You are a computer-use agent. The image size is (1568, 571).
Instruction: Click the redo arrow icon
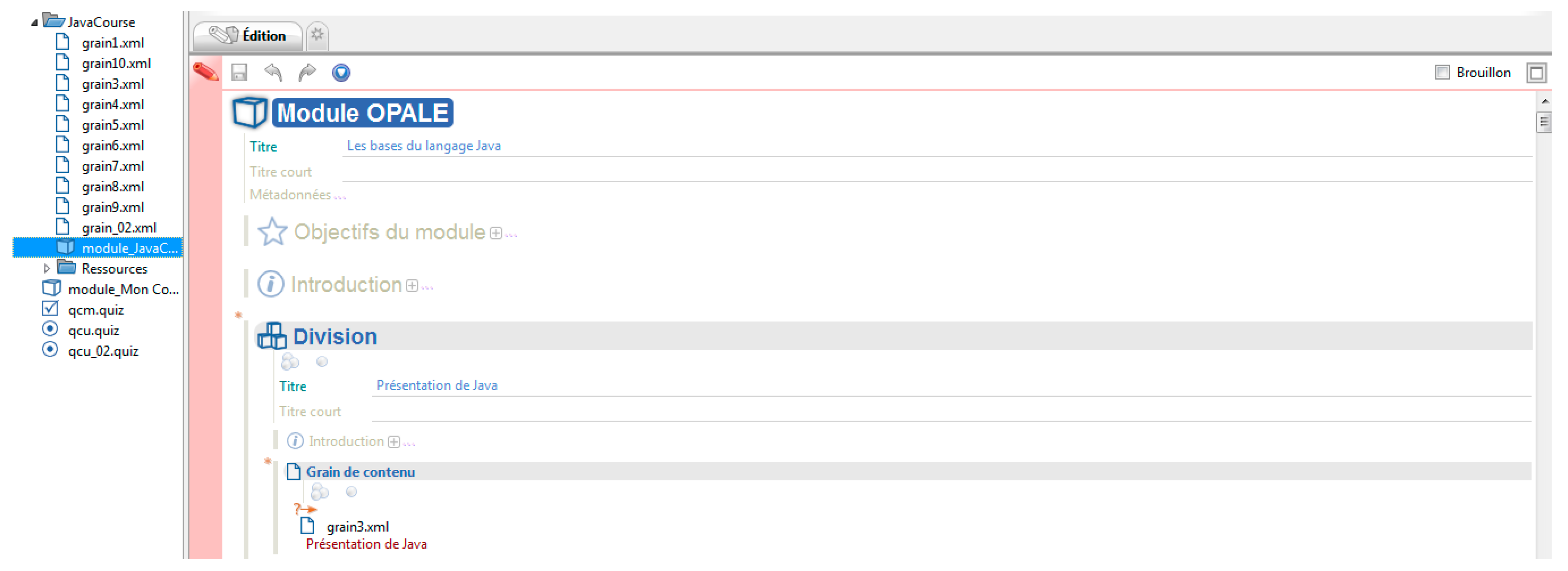(307, 72)
